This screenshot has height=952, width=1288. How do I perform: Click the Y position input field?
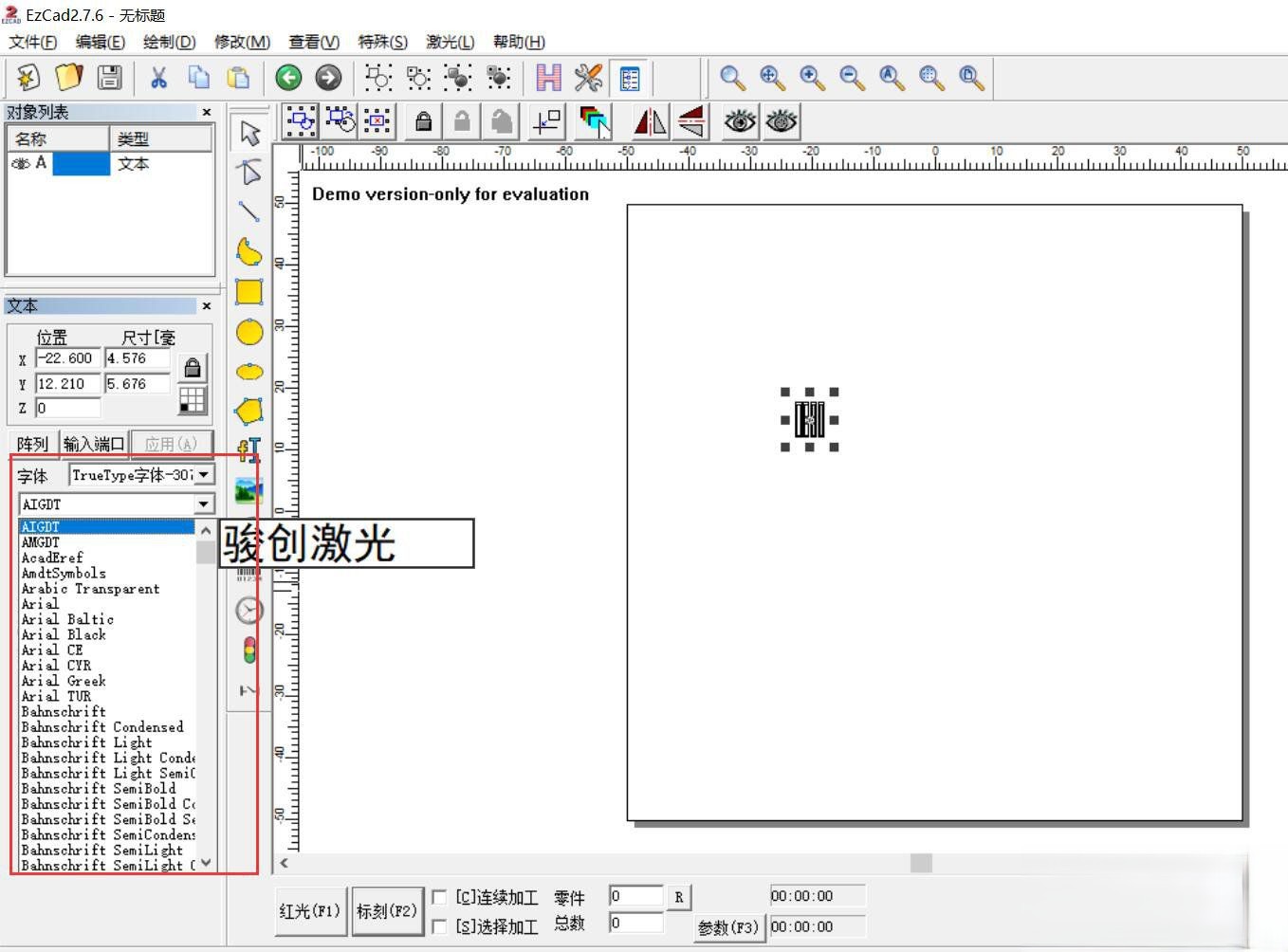pos(67,384)
